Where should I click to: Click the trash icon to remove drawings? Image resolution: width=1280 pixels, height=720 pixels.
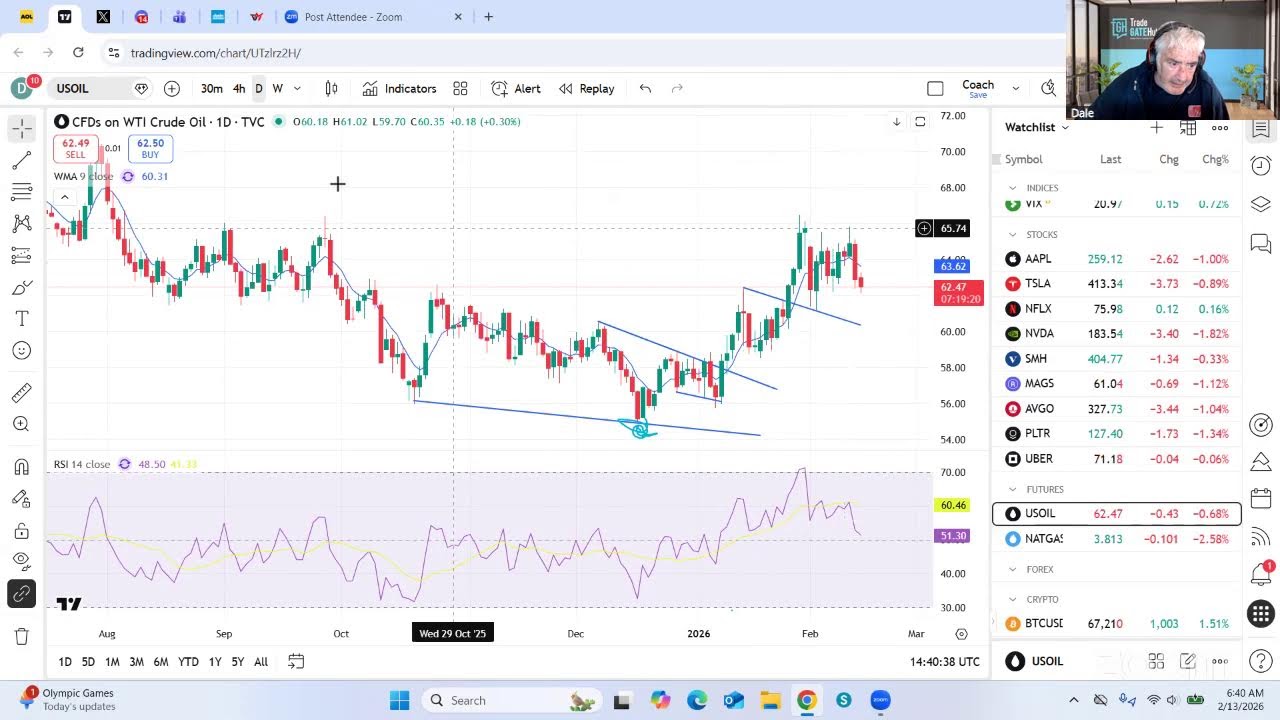point(21,636)
